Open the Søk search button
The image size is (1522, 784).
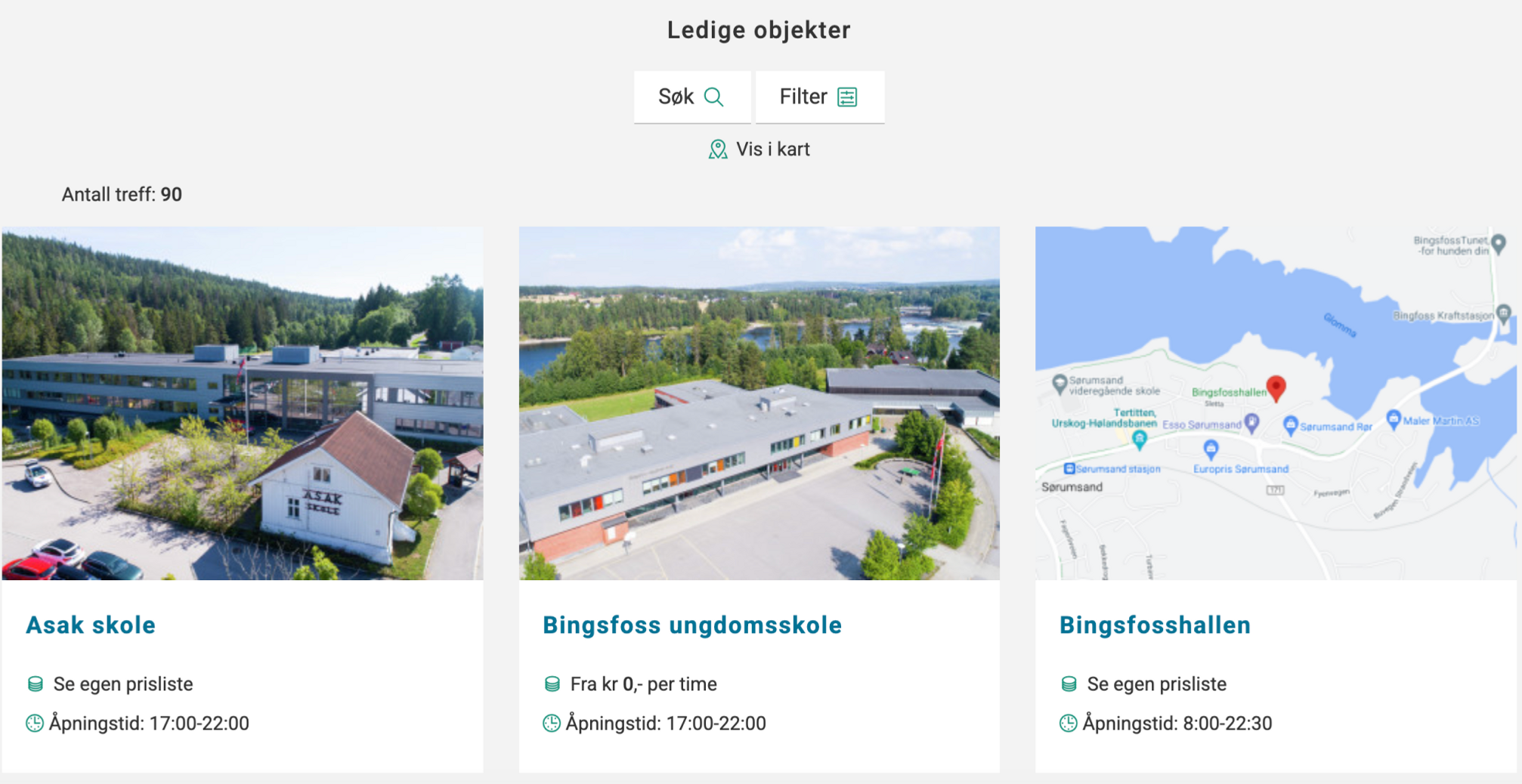[x=692, y=97]
